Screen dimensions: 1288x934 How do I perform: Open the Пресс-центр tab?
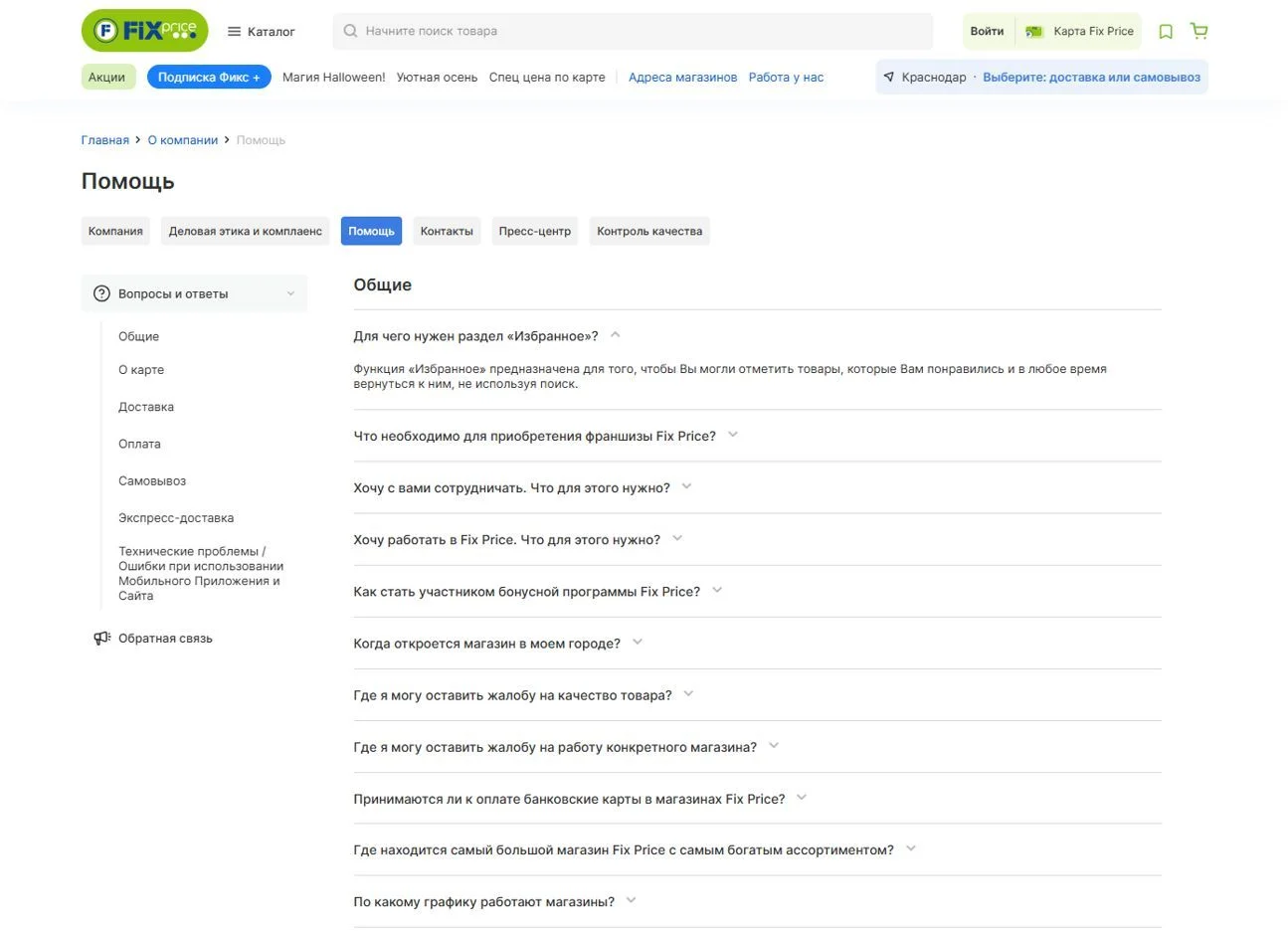[535, 231]
